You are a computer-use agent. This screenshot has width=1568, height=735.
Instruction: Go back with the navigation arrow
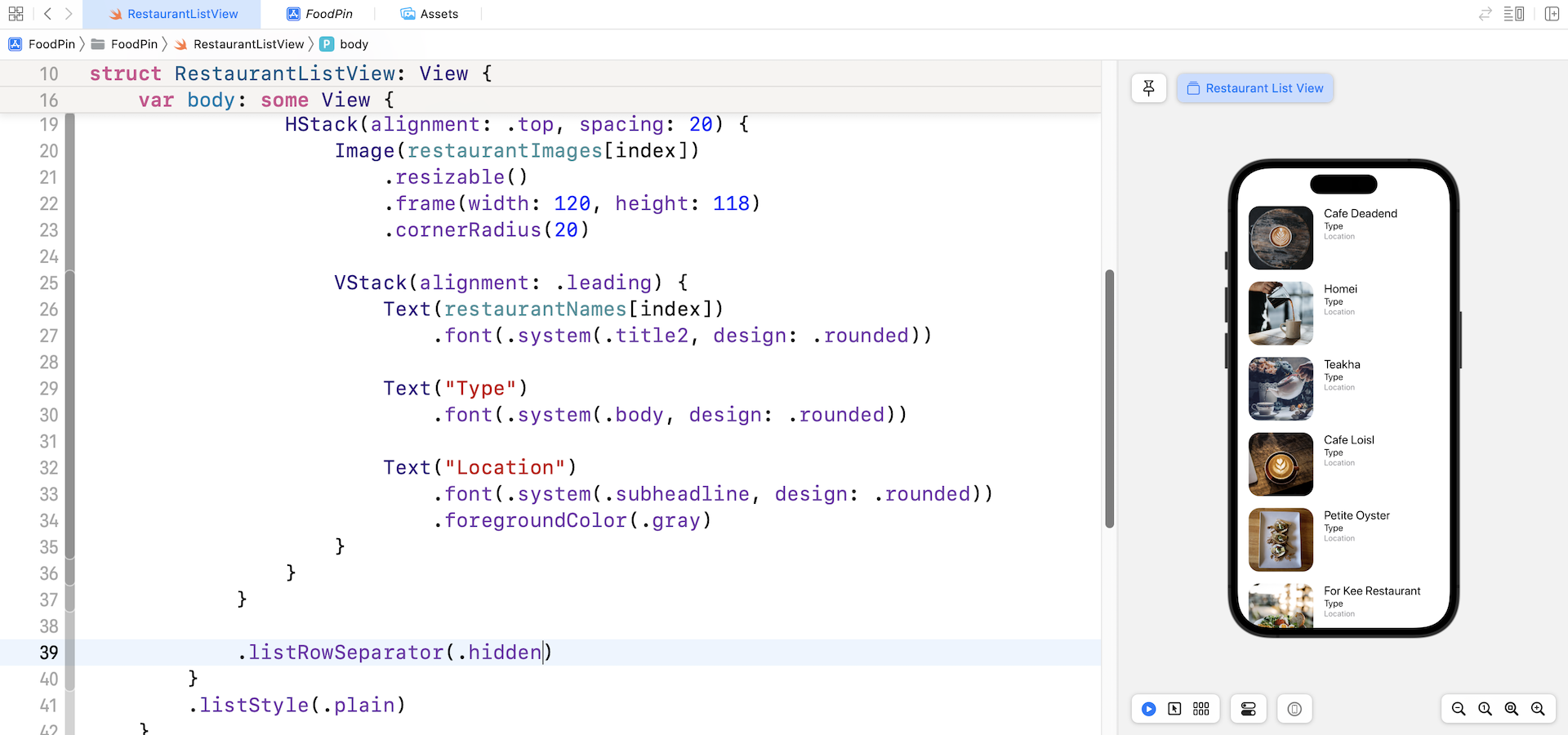click(x=47, y=14)
